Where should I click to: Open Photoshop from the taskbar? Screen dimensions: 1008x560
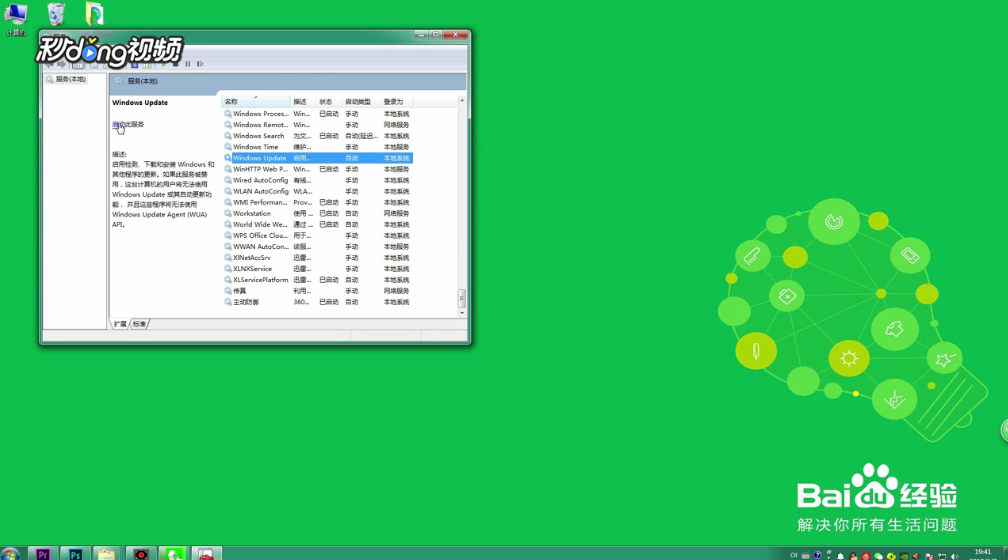pyautogui.click(x=75, y=554)
